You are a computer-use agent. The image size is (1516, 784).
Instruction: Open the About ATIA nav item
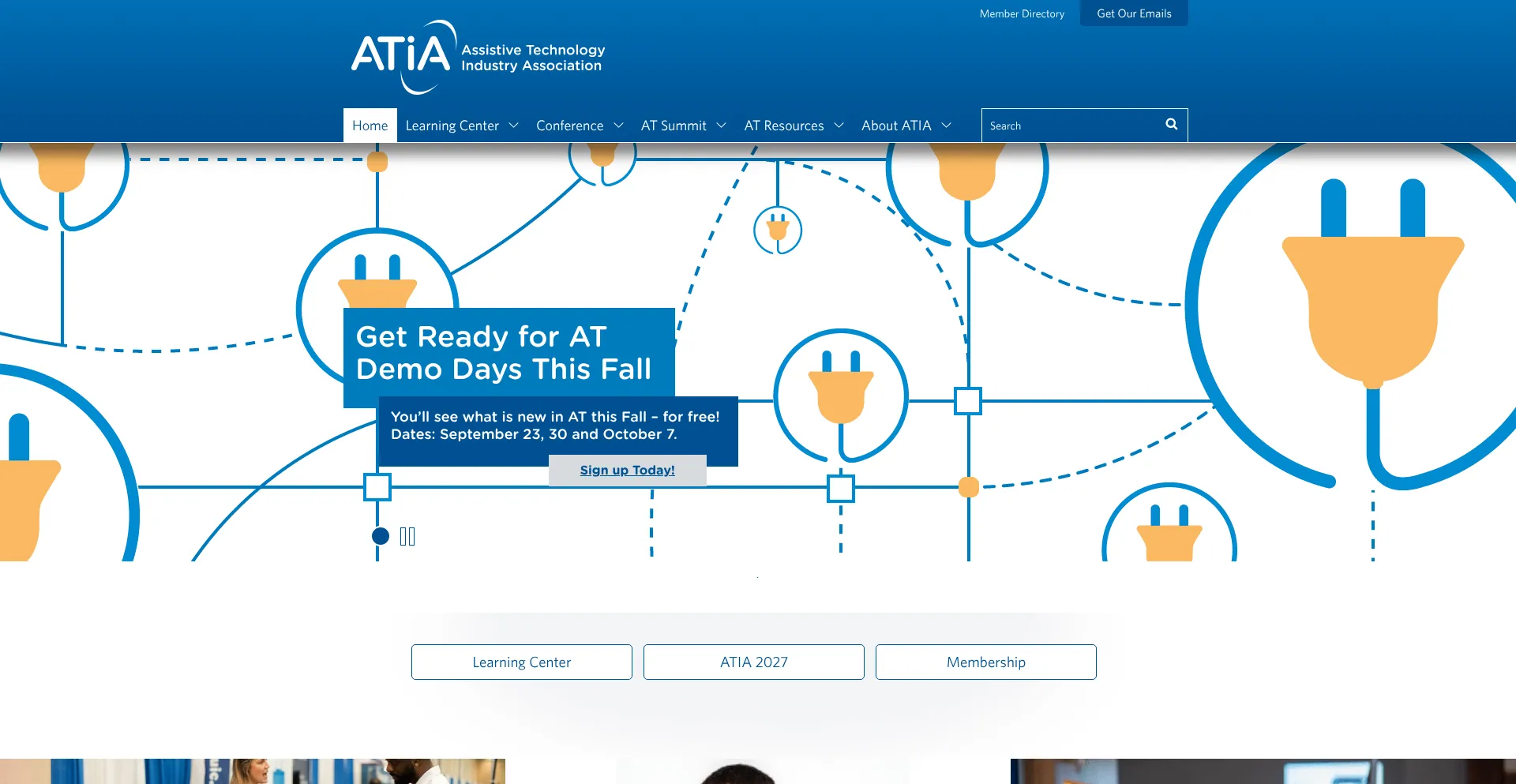(x=896, y=126)
